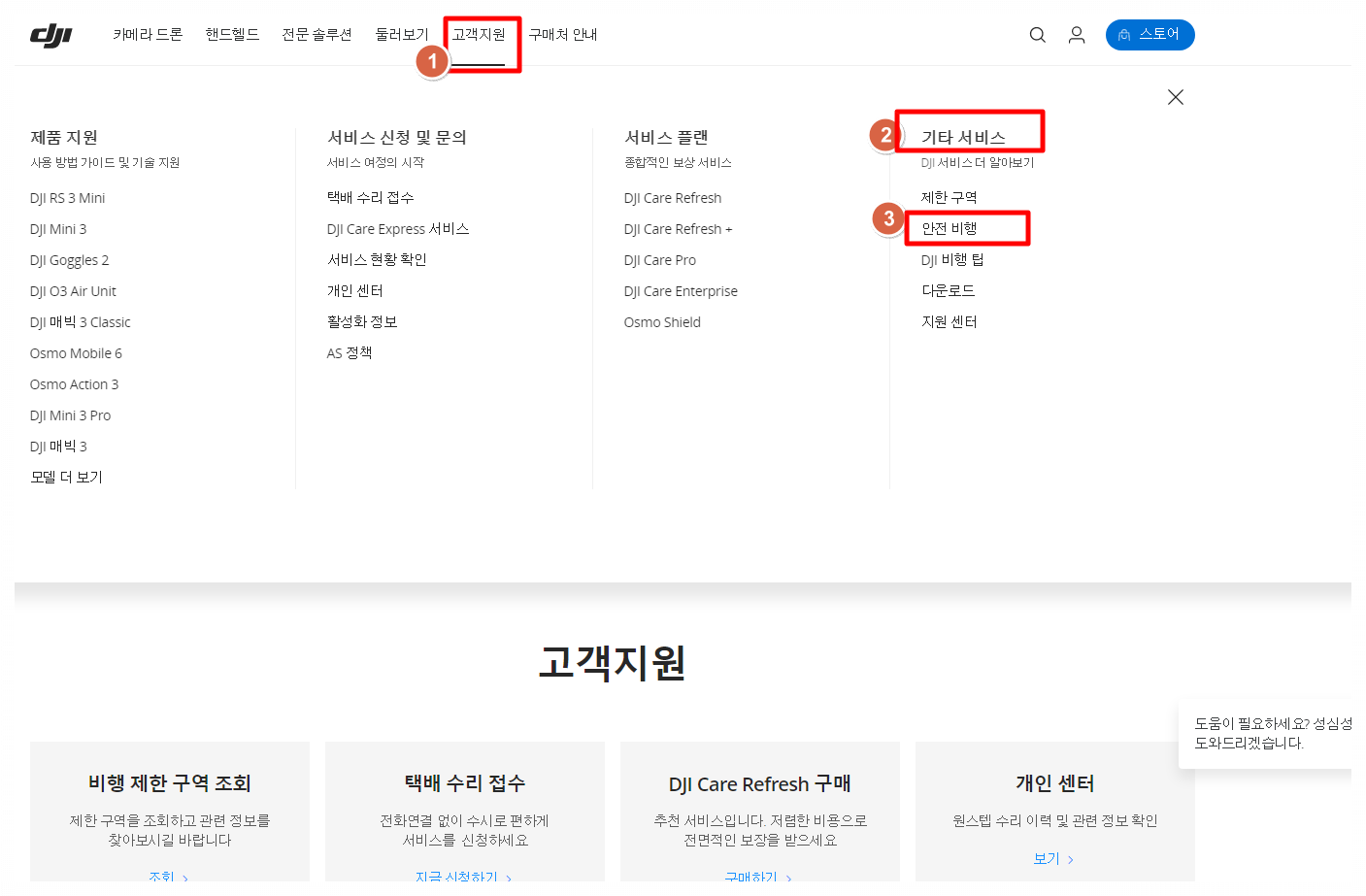
Task: Open DJI Mini 3 Pro support
Action: [70, 415]
